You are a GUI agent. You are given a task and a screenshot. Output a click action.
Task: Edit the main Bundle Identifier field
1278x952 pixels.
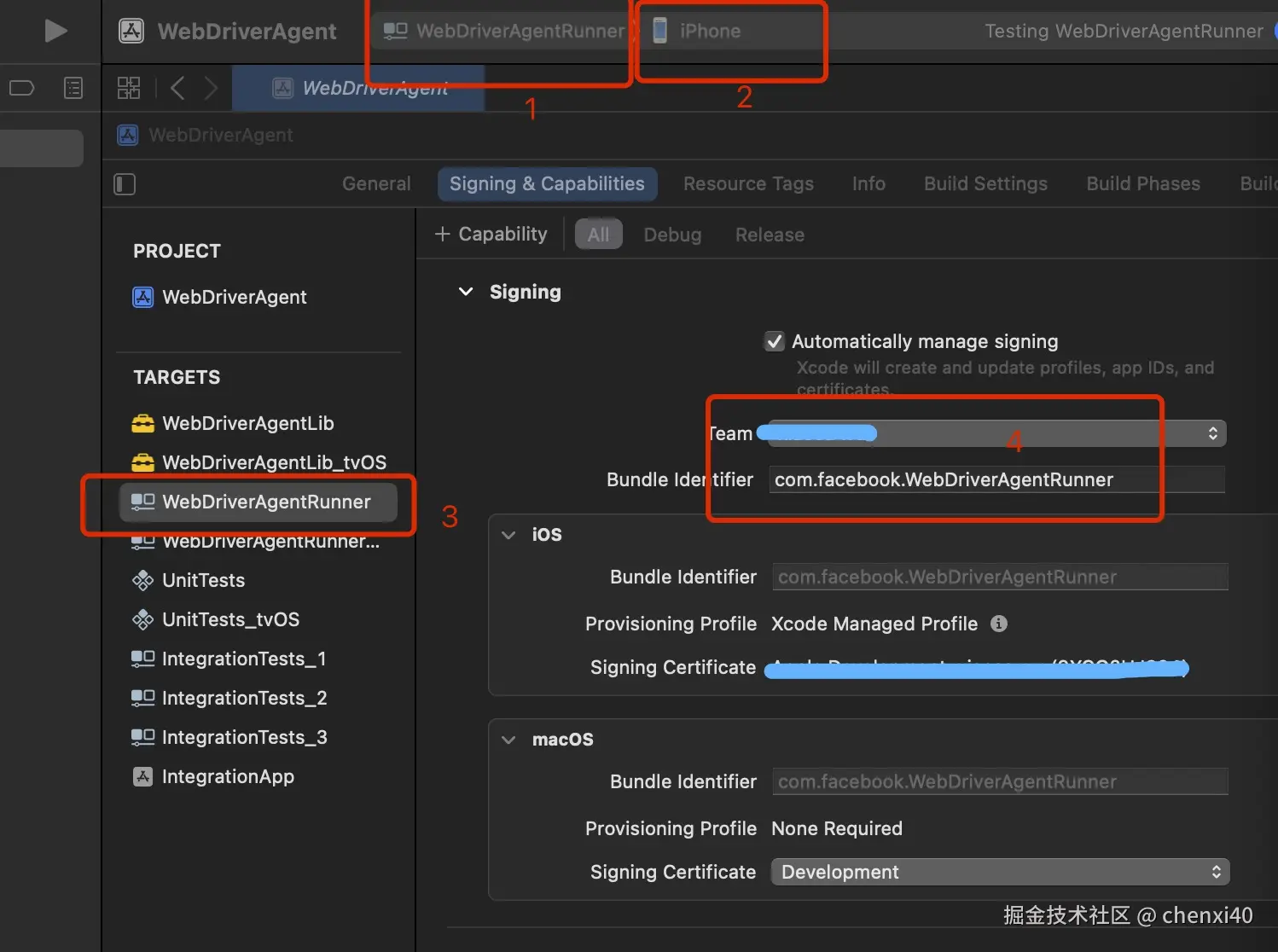996,479
